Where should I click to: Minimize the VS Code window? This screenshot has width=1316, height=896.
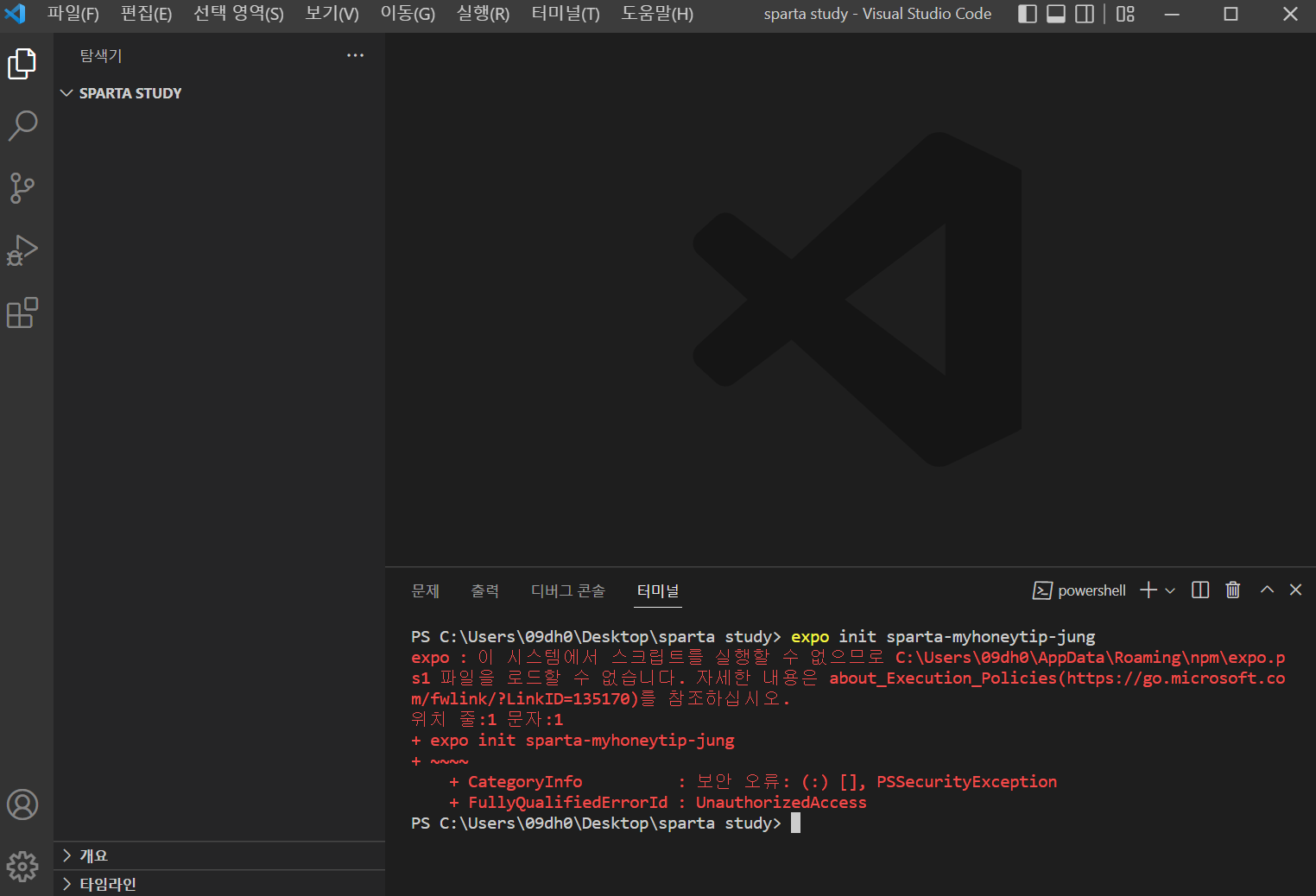tap(1172, 14)
